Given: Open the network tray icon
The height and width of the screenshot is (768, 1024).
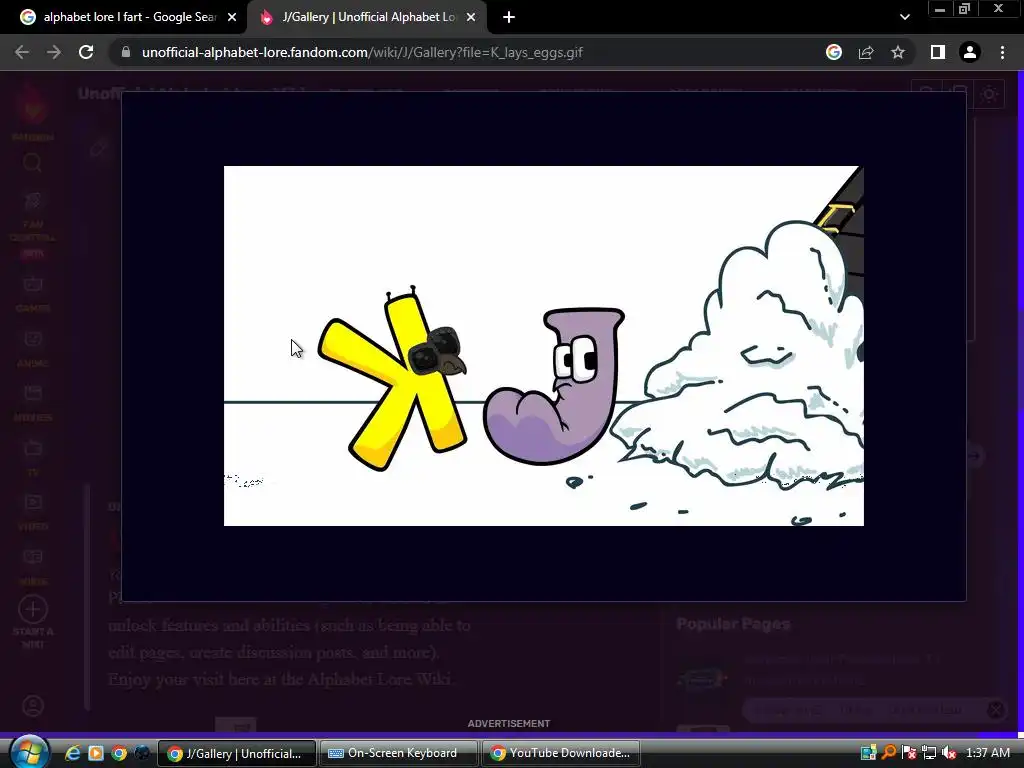Looking at the screenshot, I should click(929, 753).
